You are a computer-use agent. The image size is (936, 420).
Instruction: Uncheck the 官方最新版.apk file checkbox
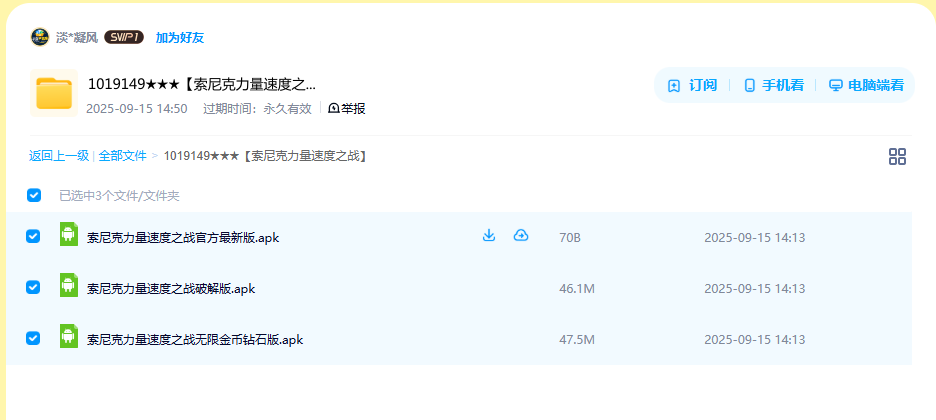pyautogui.click(x=33, y=236)
